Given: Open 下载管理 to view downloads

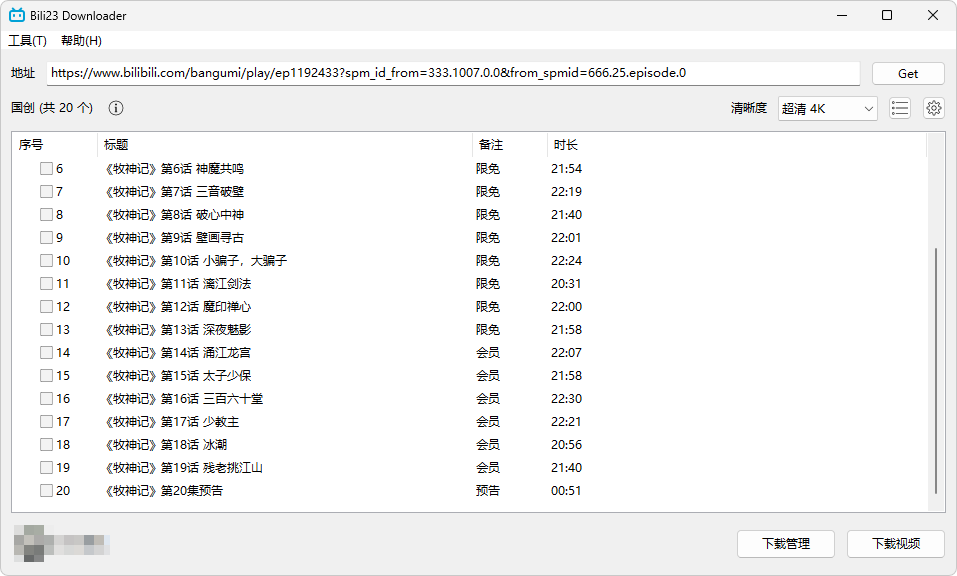Looking at the screenshot, I should point(786,544).
